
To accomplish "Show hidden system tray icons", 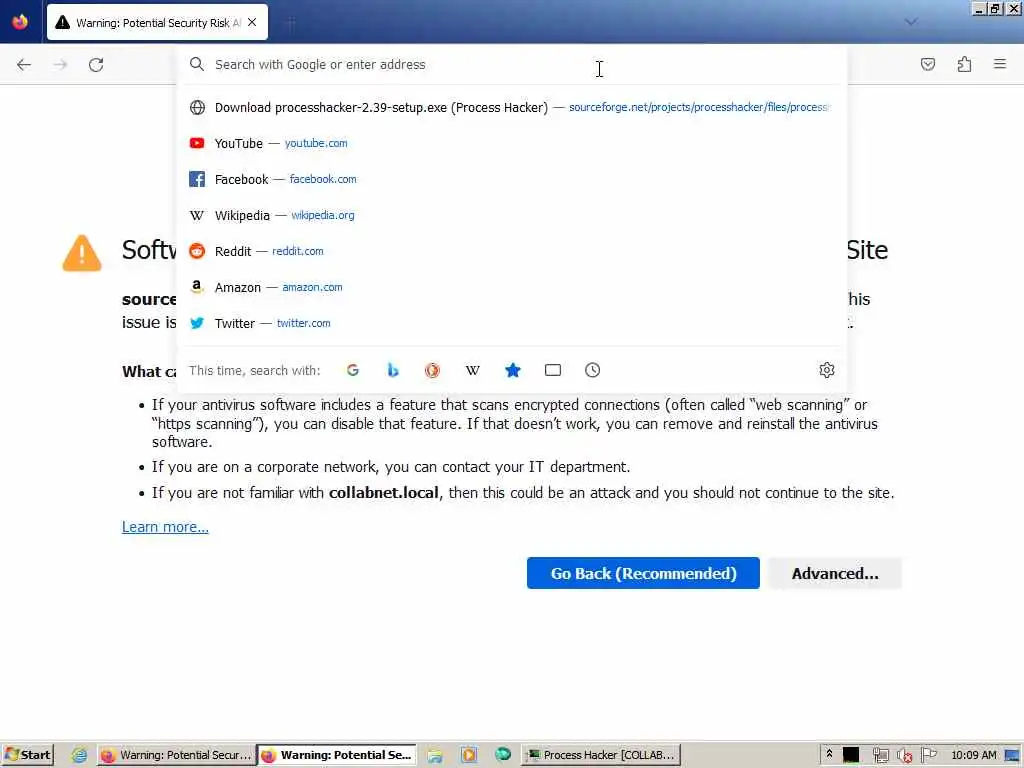I will pyautogui.click(x=829, y=754).
